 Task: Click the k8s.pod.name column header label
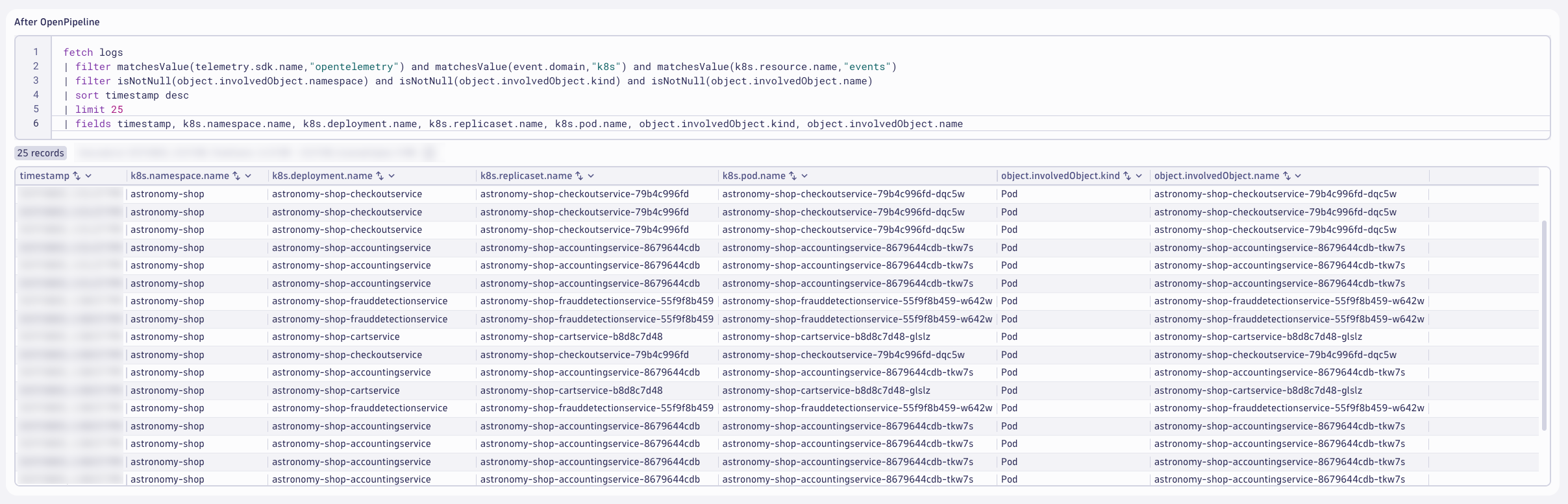tap(754, 176)
